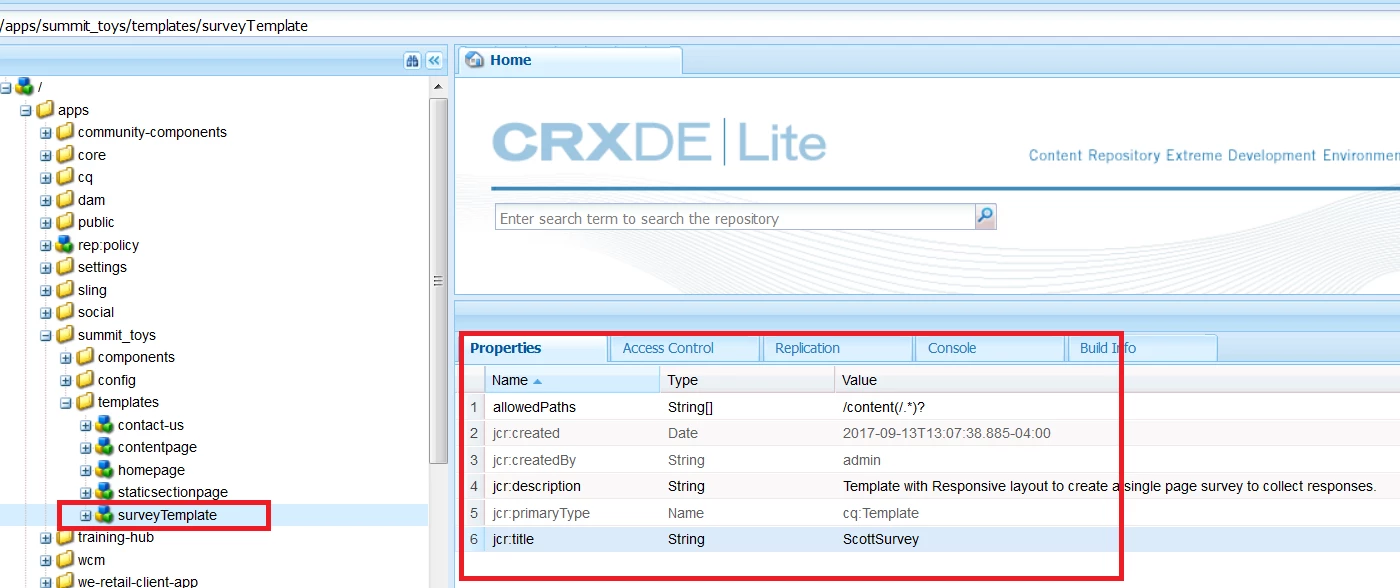The width and height of the screenshot is (1400, 588).
Task: Click the tree panel vertical scrollbar
Action: (x=438, y=282)
